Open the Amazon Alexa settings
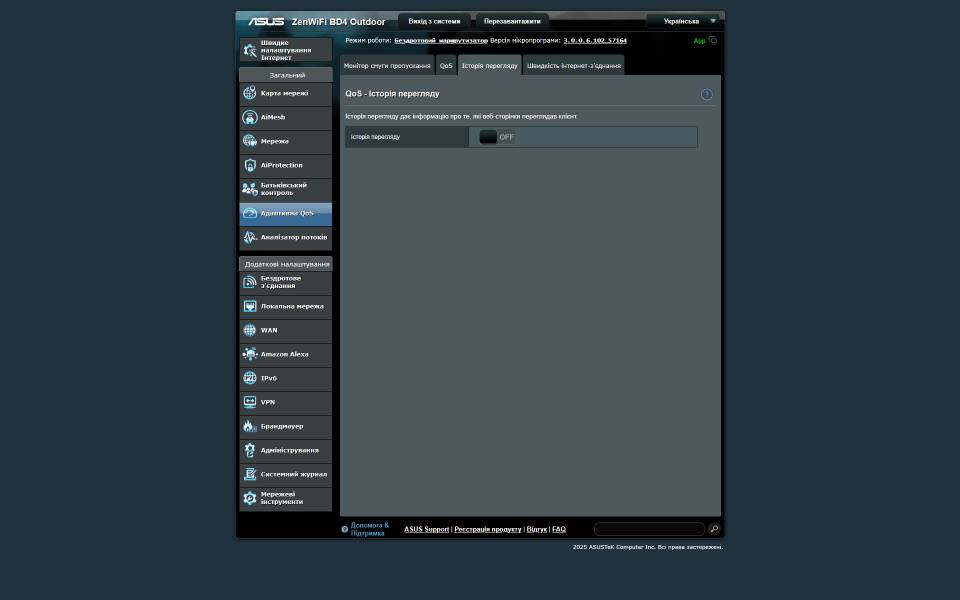This screenshot has width=960, height=600. tap(285, 354)
